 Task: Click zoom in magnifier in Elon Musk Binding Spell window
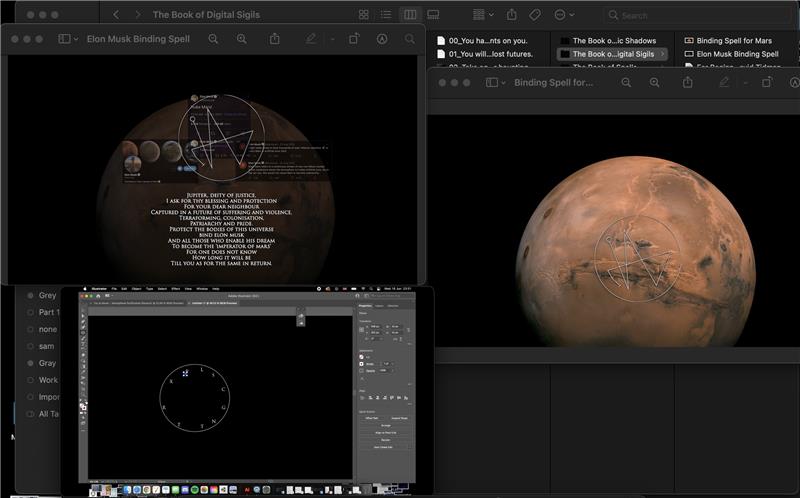tap(241, 39)
